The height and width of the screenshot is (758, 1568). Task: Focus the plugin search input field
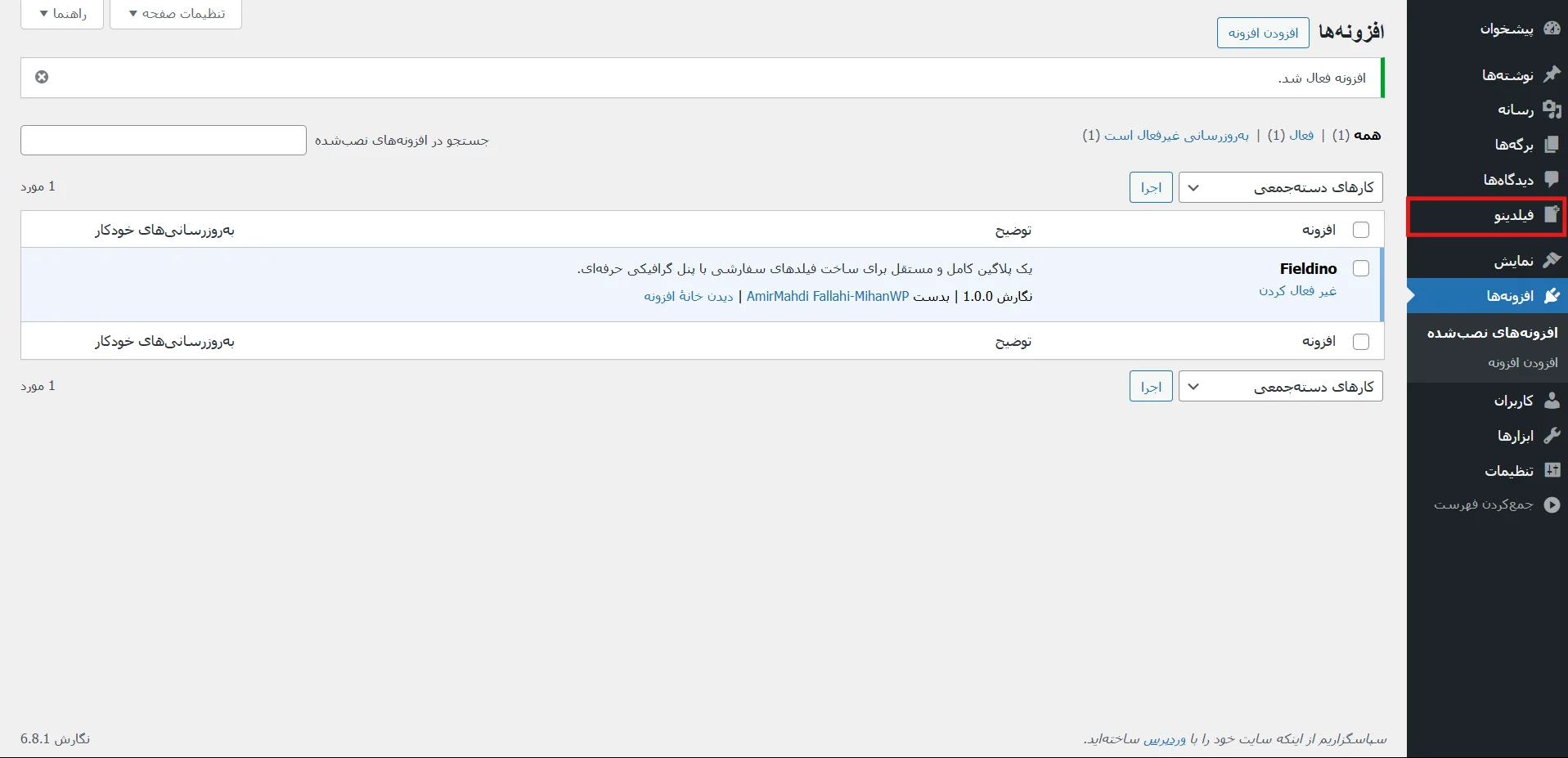coord(164,140)
